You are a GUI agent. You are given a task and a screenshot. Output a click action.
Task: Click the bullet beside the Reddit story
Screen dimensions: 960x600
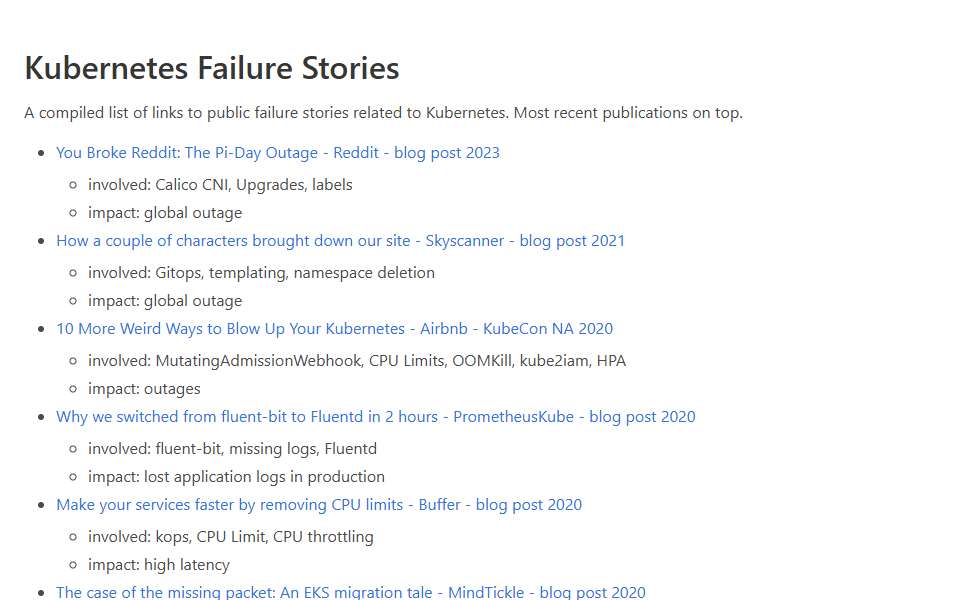click(41, 153)
